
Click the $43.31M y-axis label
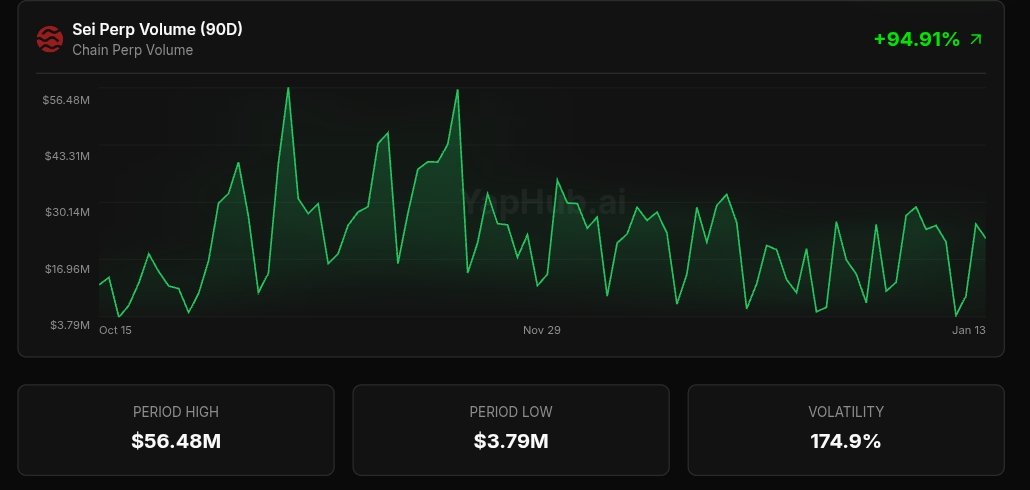coord(67,156)
